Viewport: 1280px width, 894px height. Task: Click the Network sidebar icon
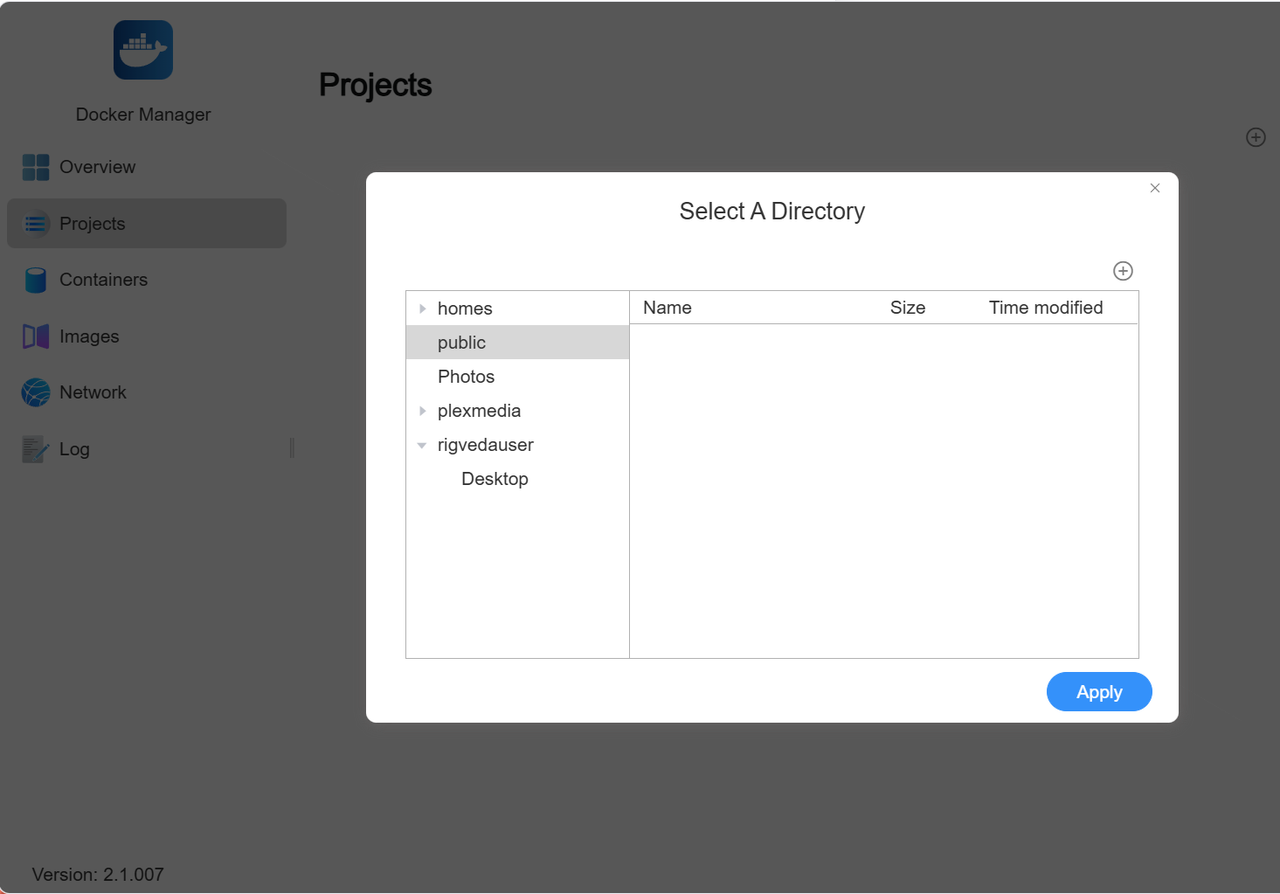click(x=34, y=392)
